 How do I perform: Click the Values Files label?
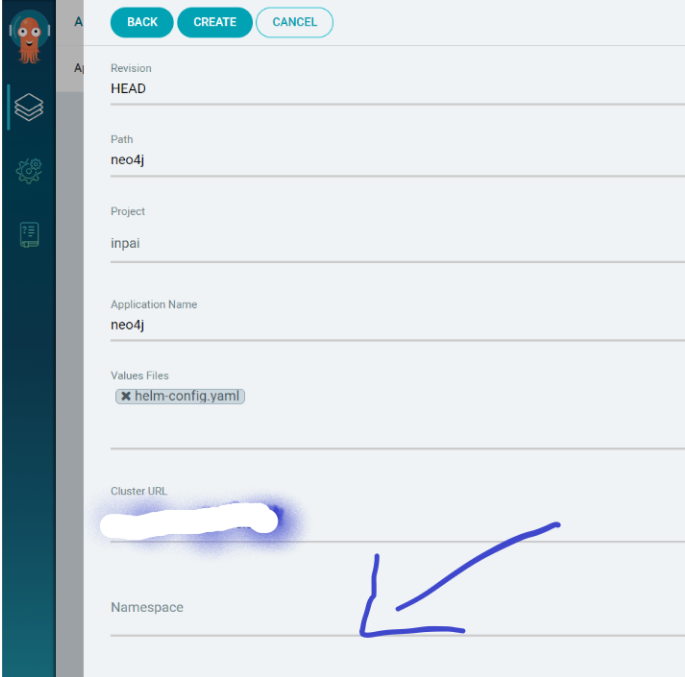pos(139,376)
